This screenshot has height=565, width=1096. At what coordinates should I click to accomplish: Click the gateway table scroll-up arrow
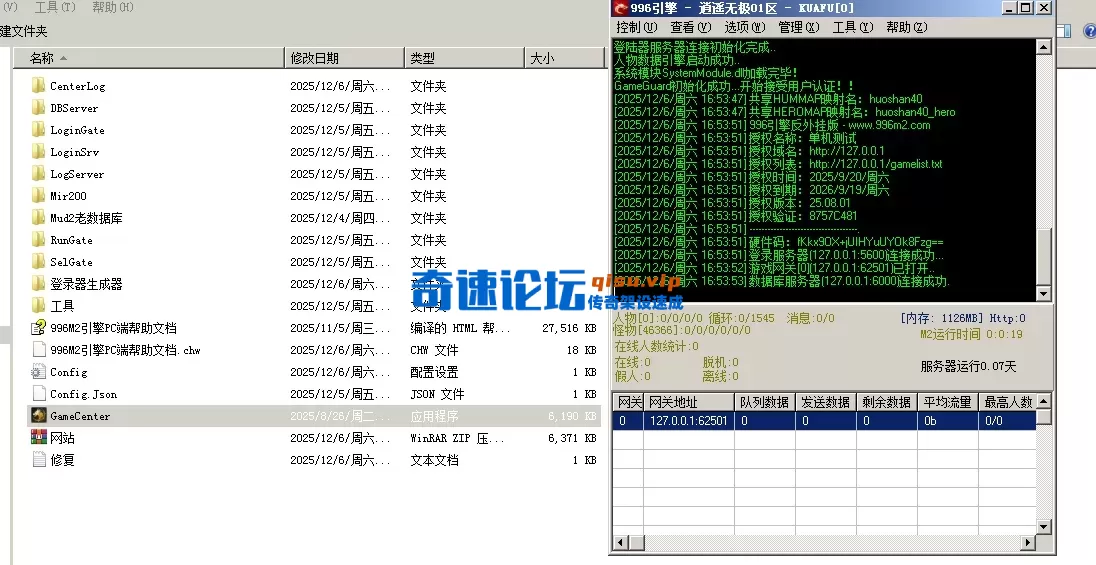(1044, 401)
